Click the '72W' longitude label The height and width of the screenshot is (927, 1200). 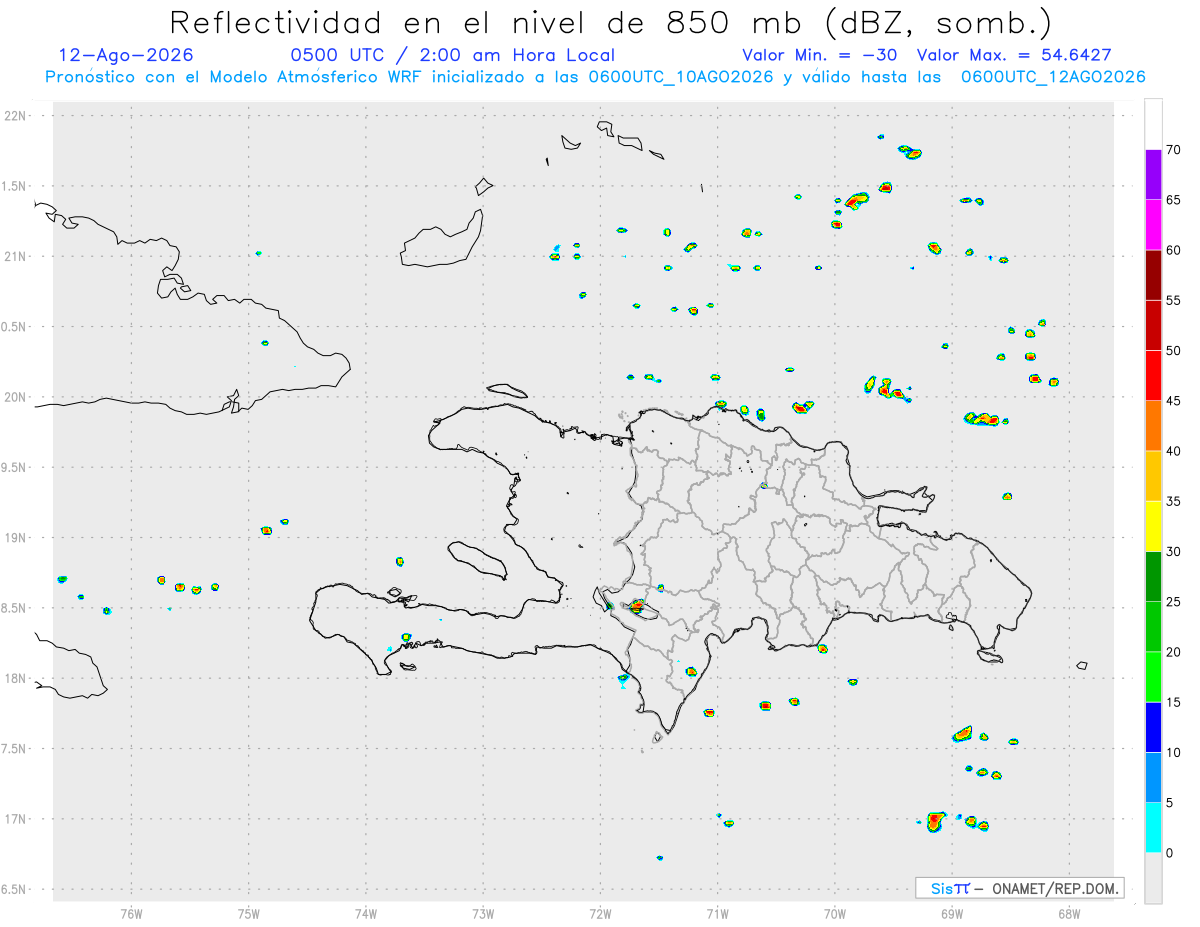[x=601, y=913]
